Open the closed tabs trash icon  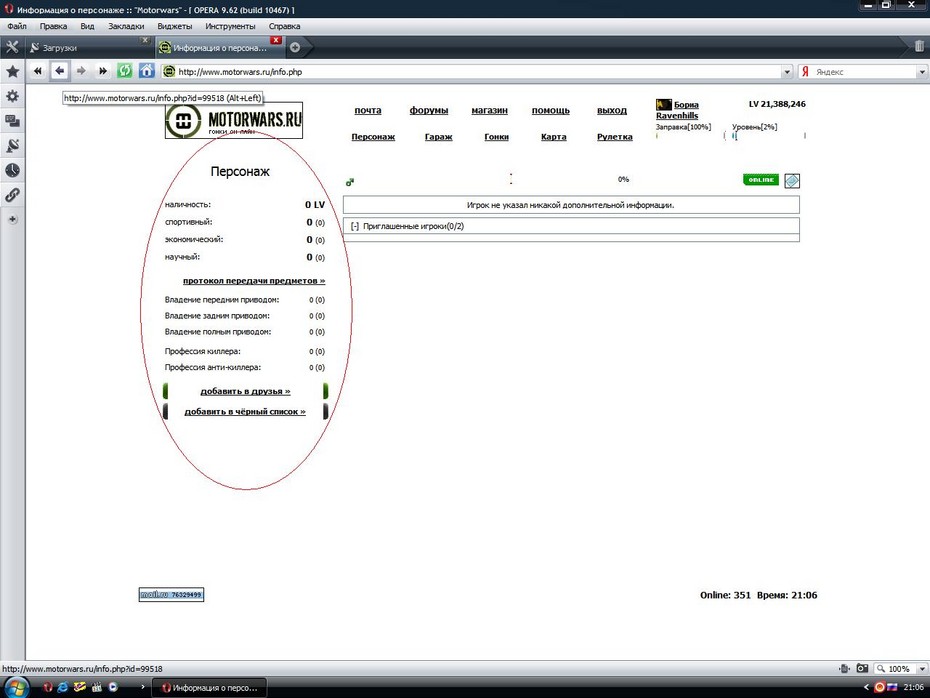click(x=919, y=46)
